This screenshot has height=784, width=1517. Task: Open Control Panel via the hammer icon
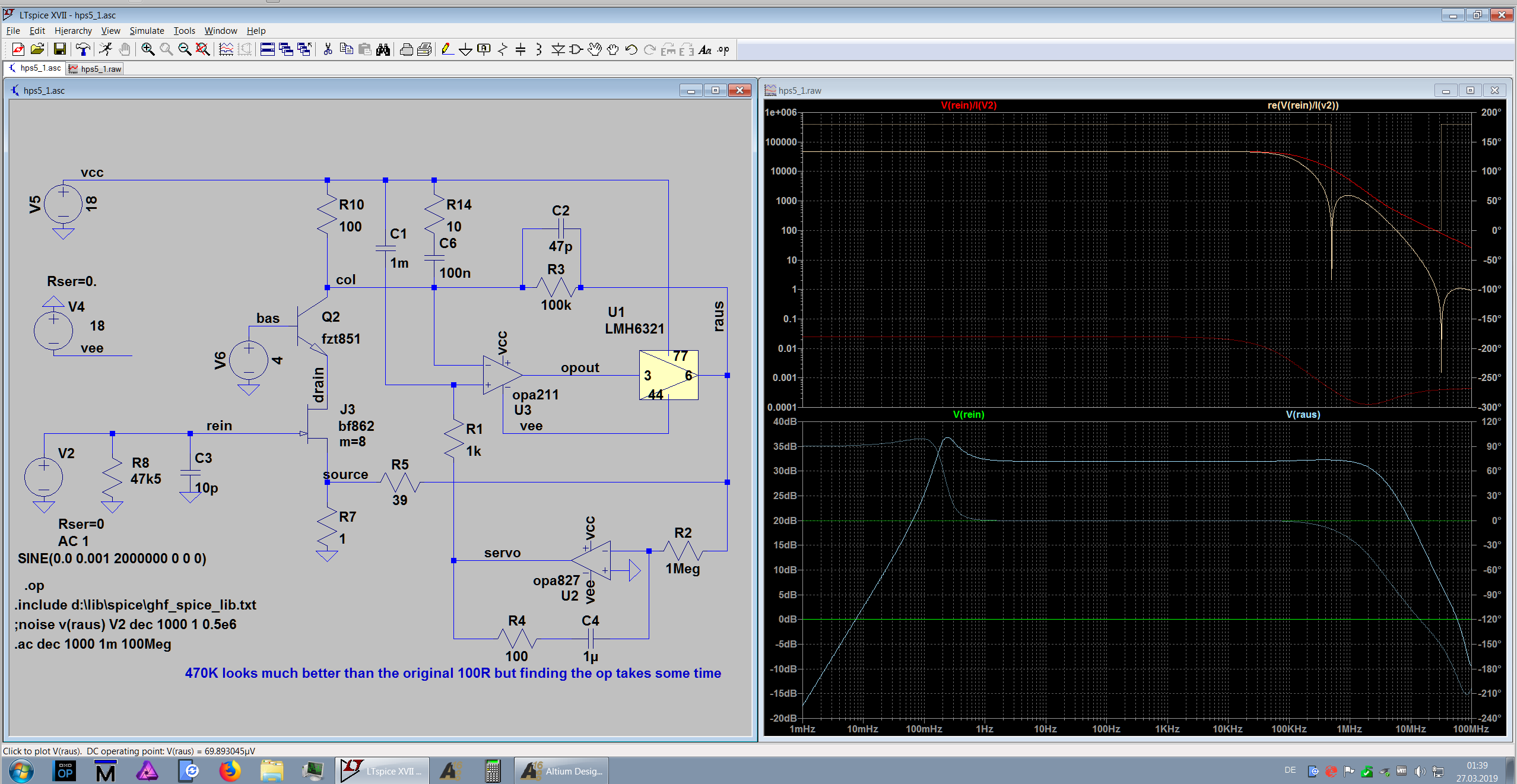pyautogui.click(x=83, y=50)
